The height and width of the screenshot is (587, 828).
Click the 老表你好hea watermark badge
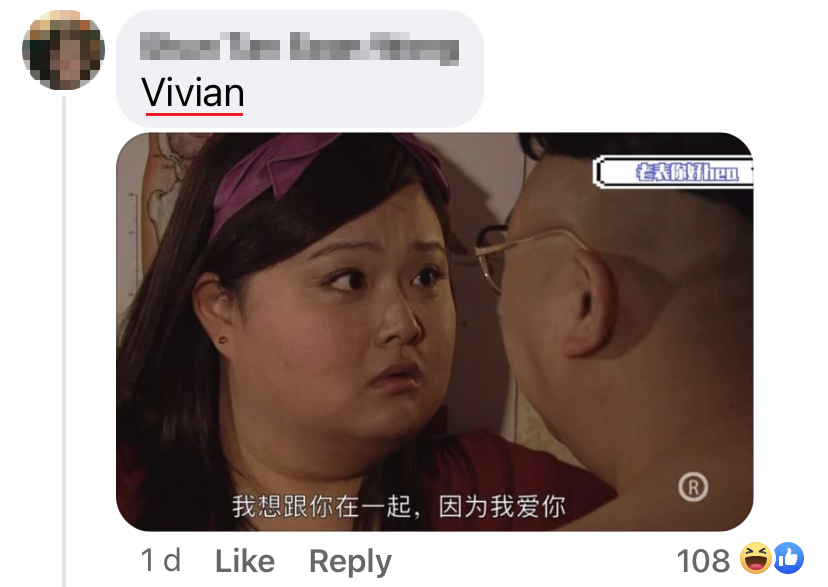[x=674, y=172]
